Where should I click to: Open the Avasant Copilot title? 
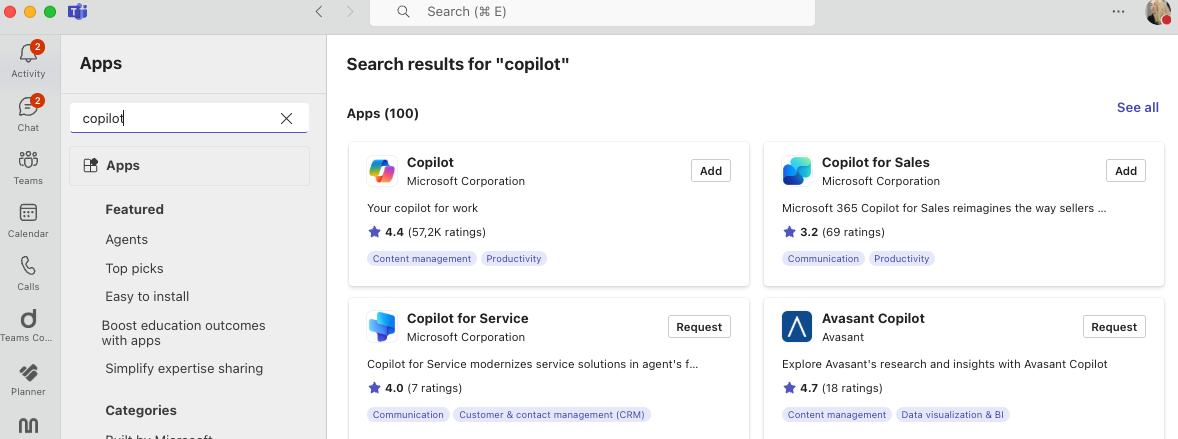(x=874, y=318)
